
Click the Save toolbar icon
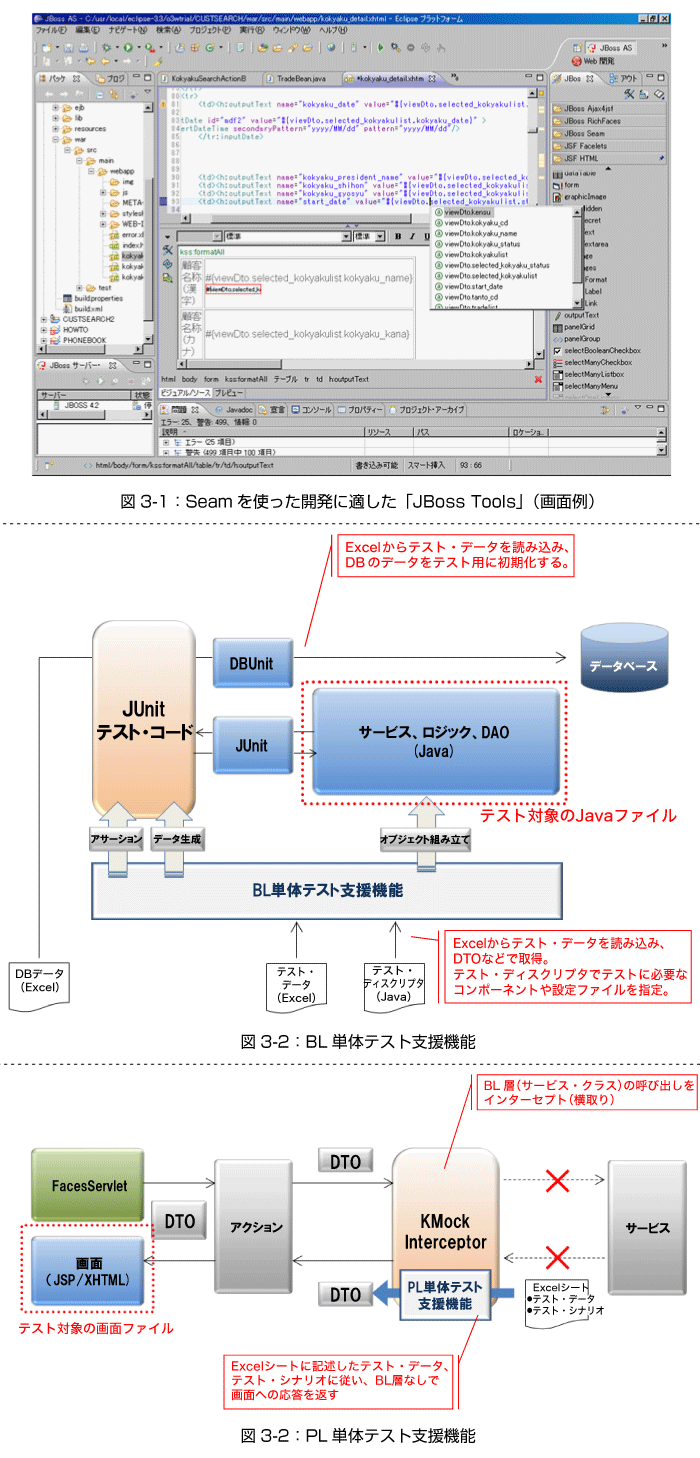[67, 47]
